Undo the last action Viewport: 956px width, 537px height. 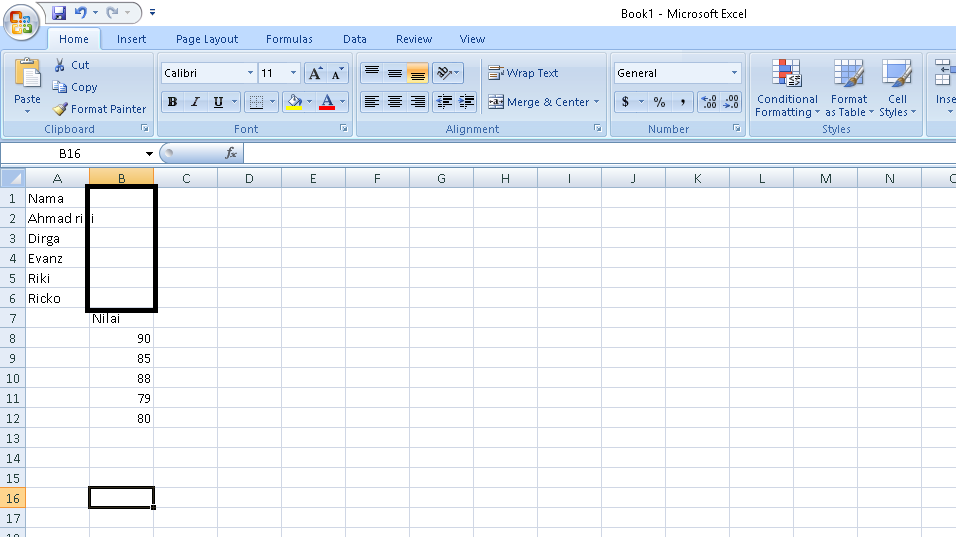pyautogui.click(x=80, y=12)
